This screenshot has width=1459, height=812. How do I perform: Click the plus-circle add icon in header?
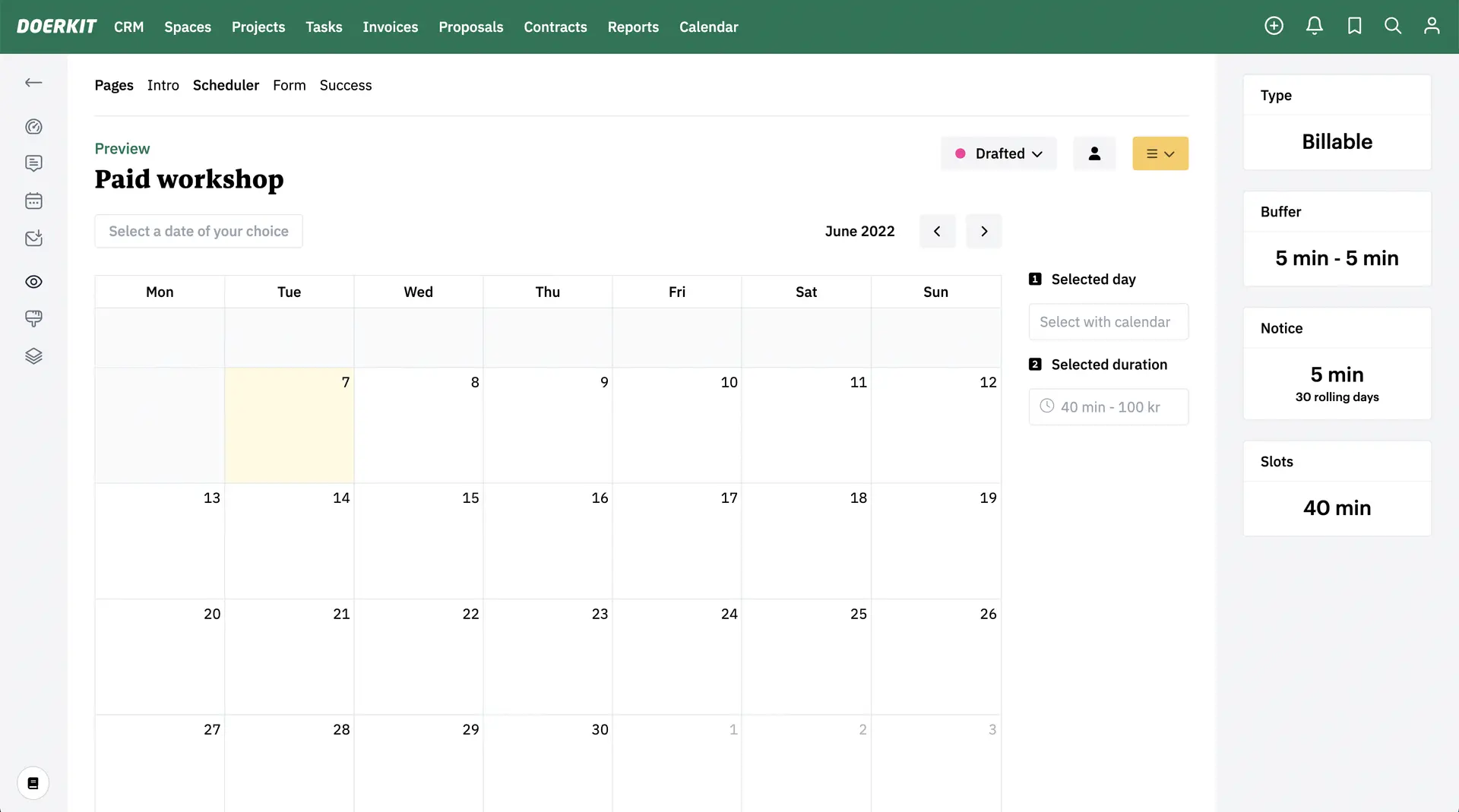(x=1274, y=26)
